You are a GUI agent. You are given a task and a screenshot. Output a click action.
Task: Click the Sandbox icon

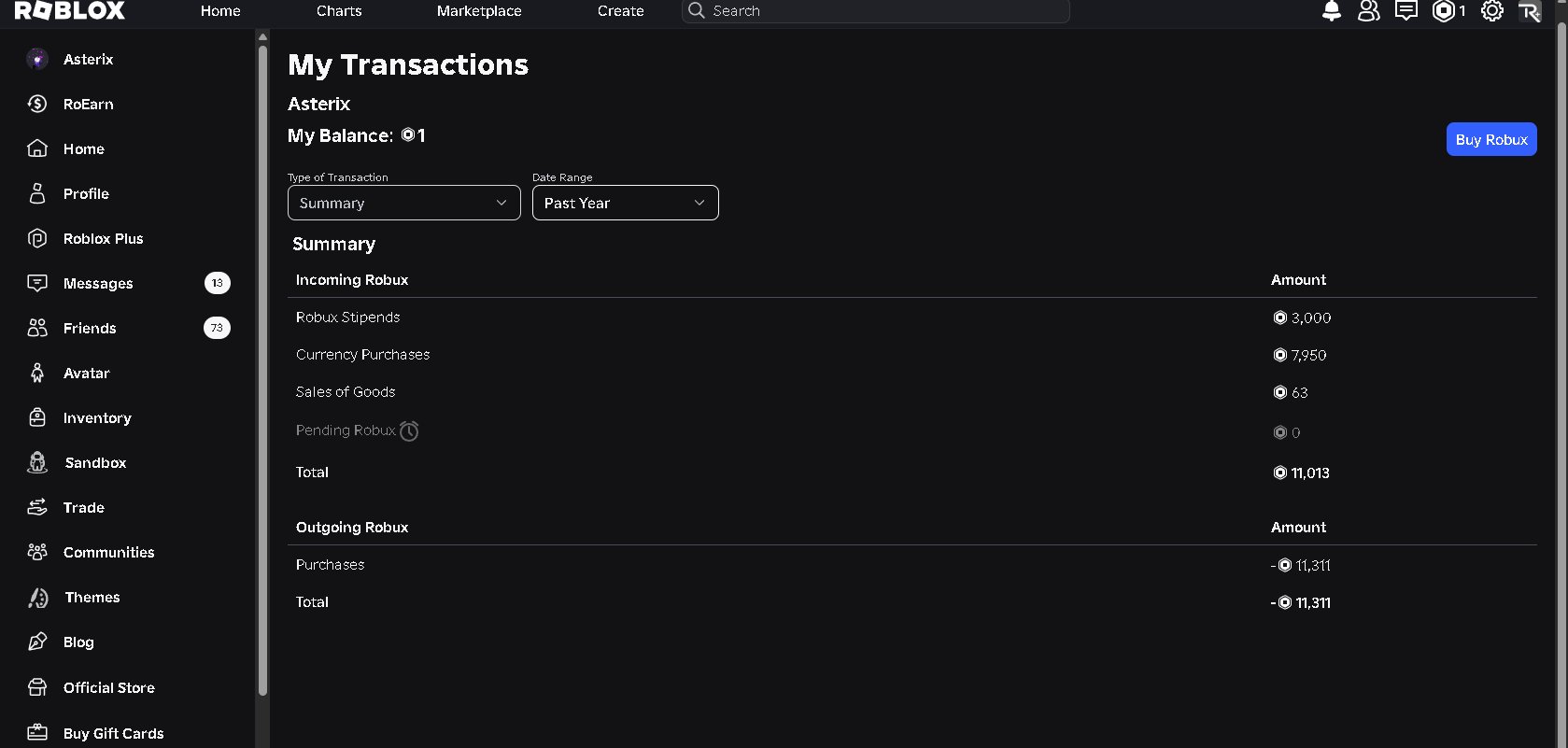(x=37, y=462)
